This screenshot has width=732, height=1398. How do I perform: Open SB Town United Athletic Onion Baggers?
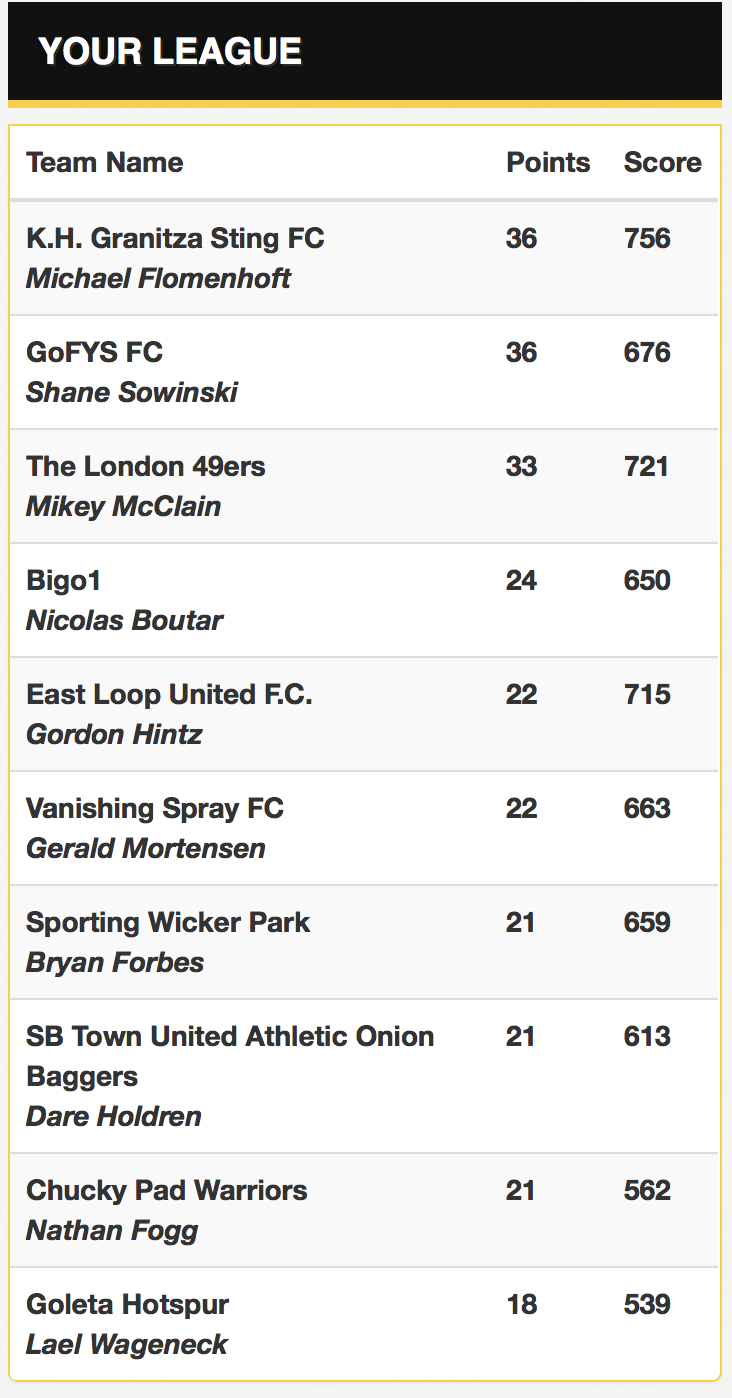pos(230,1056)
